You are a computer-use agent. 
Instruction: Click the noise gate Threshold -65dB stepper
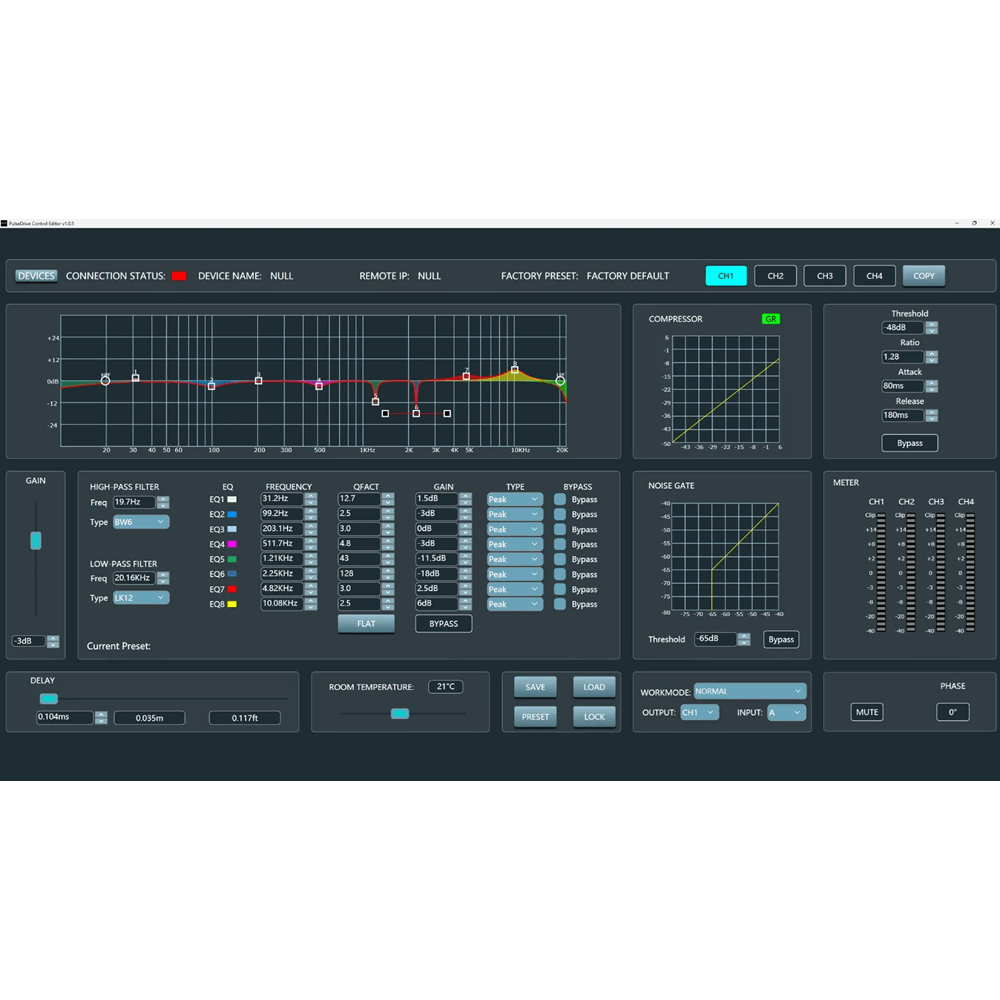pos(744,639)
